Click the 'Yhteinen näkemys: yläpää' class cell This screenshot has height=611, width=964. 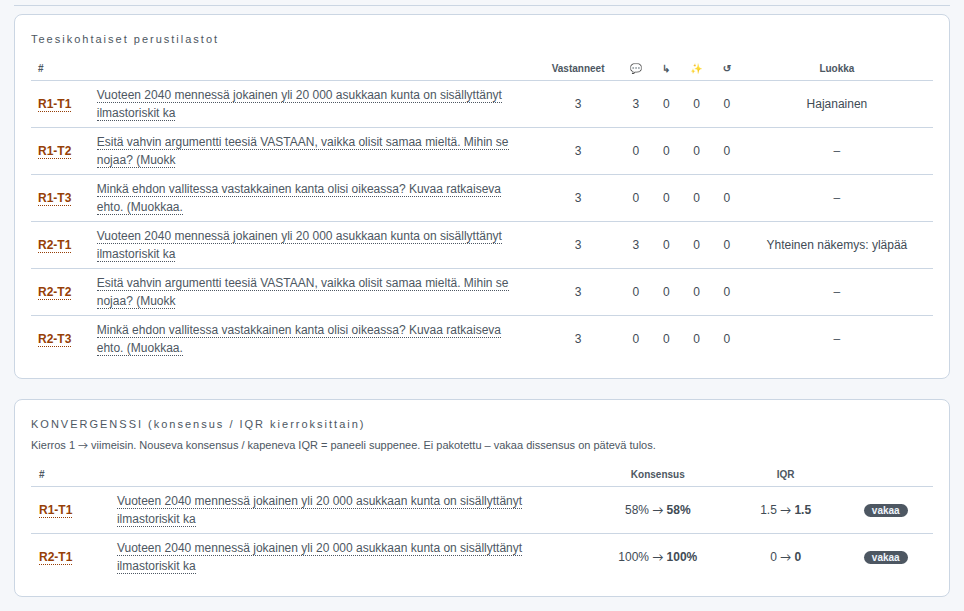coord(837,245)
